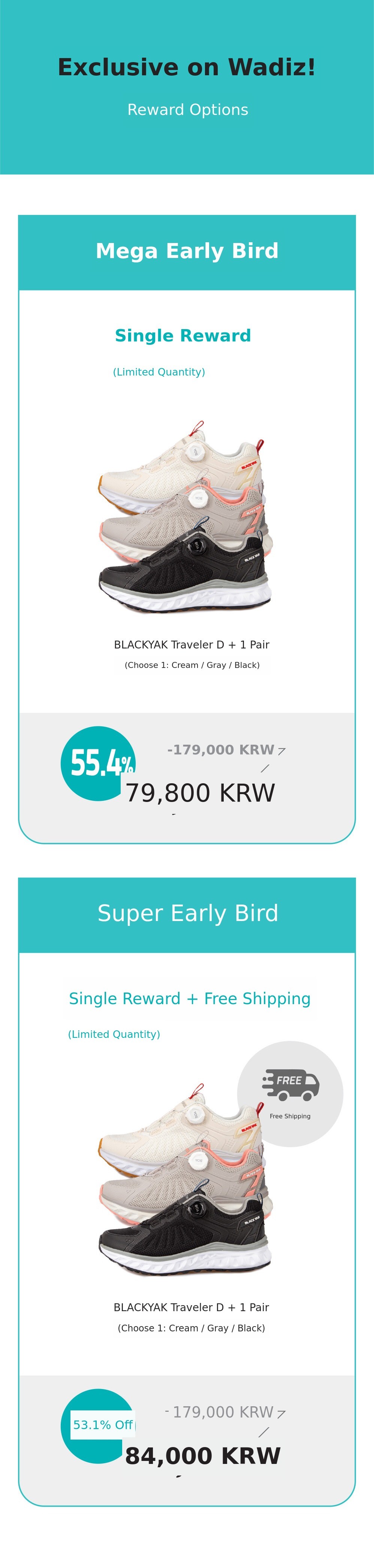Click the original price above 84,000 KRW
This screenshot has width=374, height=1568.
(222, 1411)
